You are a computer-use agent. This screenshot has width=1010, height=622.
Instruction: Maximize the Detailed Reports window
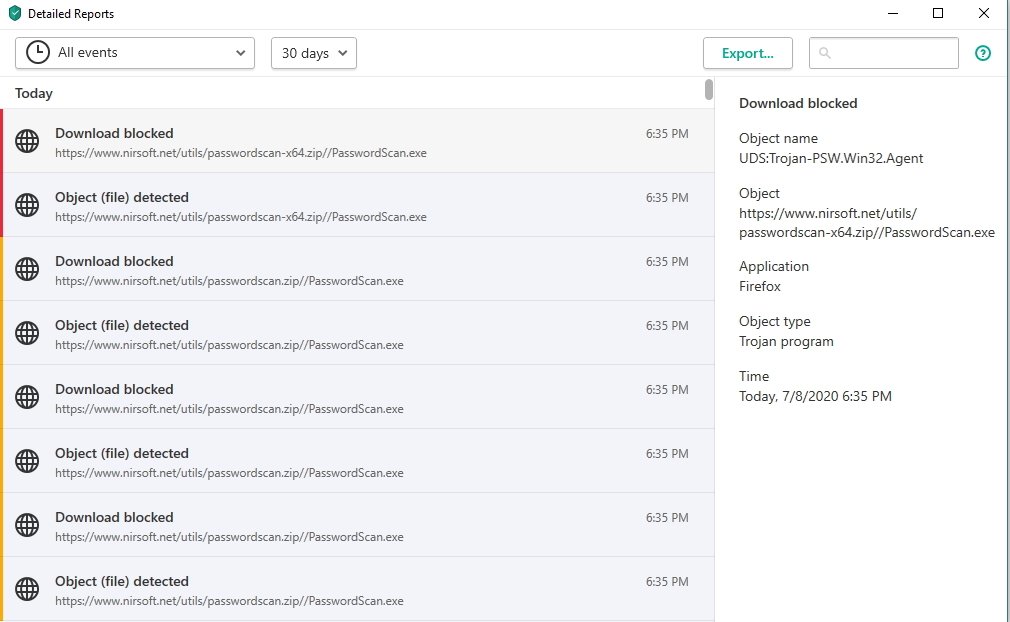(x=938, y=14)
